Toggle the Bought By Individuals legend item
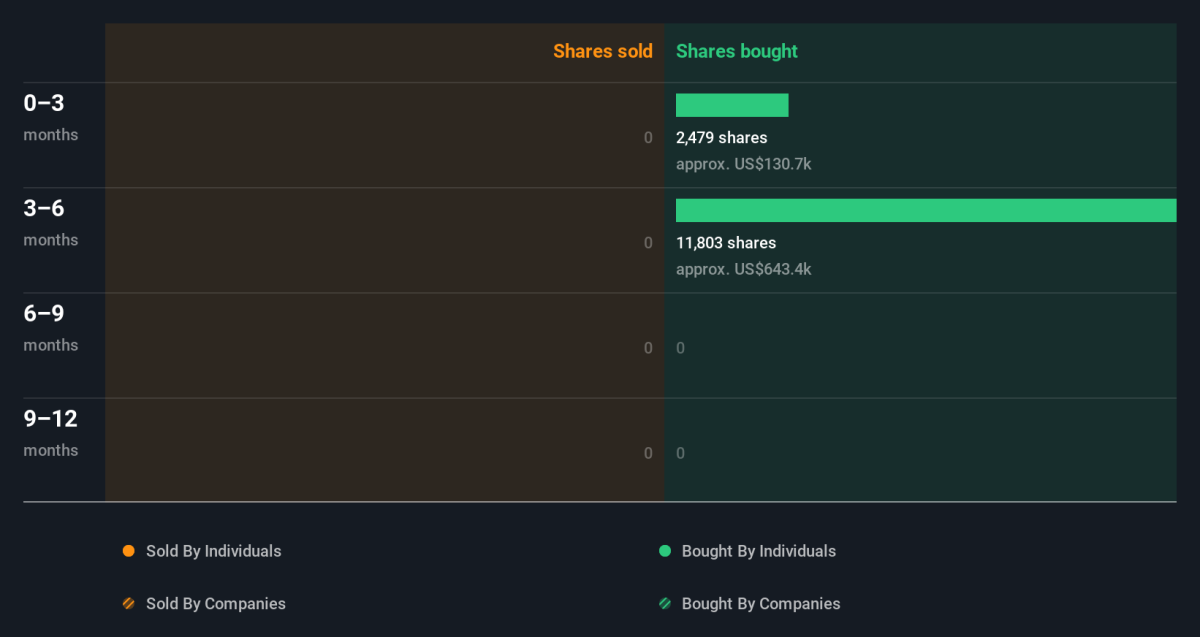 [x=747, y=551]
